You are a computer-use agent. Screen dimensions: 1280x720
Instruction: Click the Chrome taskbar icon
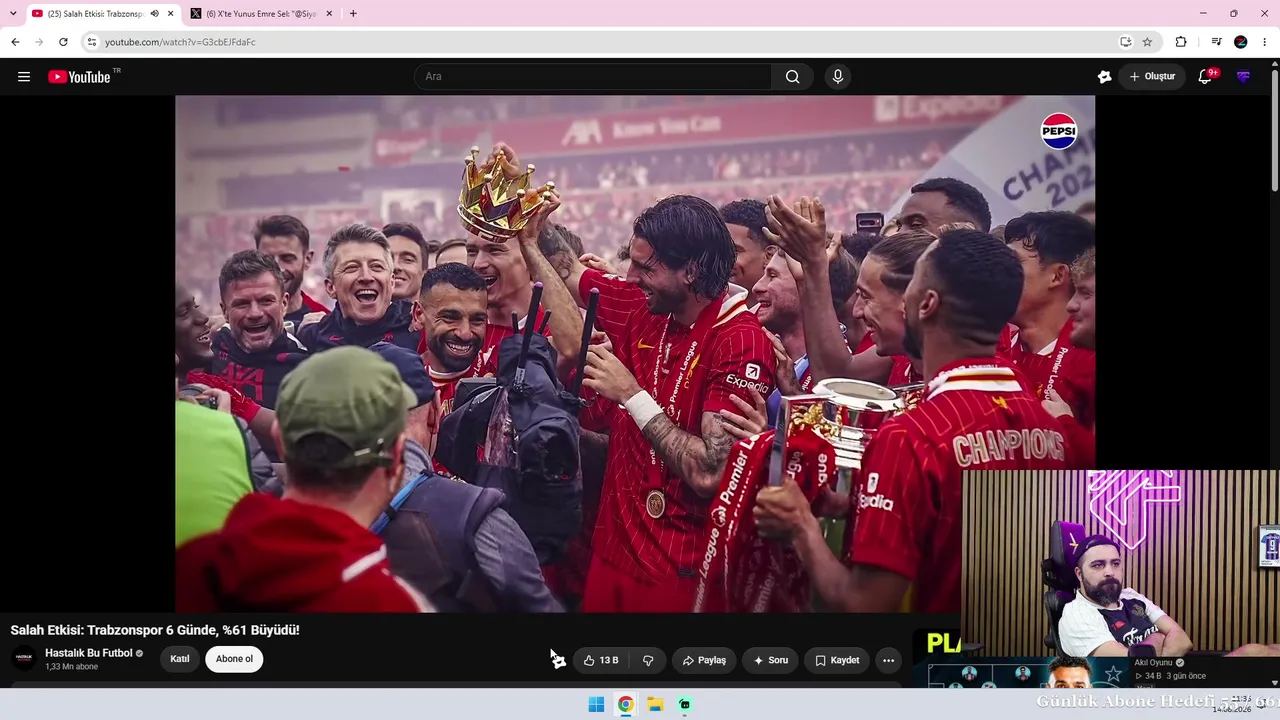point(625,704)
